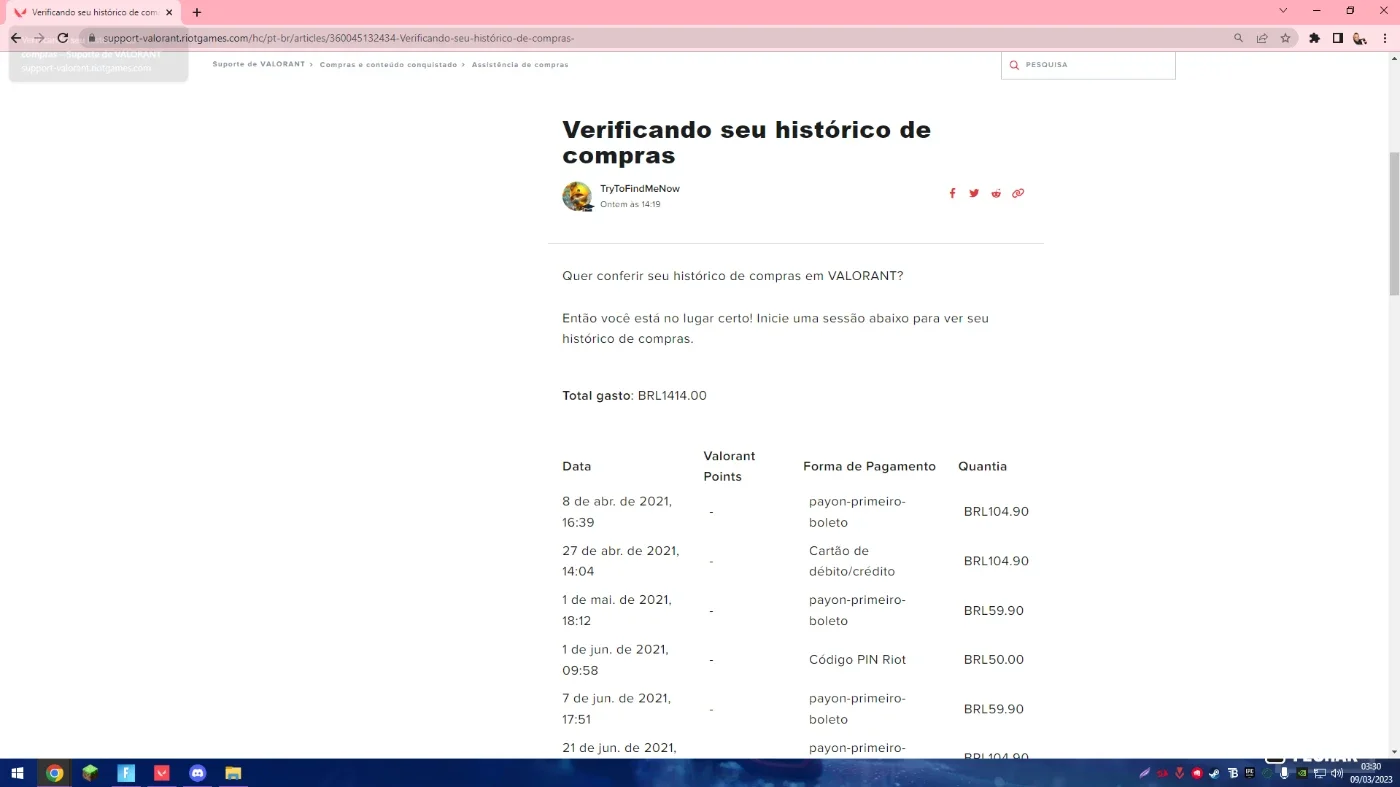Screen dimensions: 1400x787
Task: Click the author name TryToFindMeNow
Action: (x=640, y=189)
